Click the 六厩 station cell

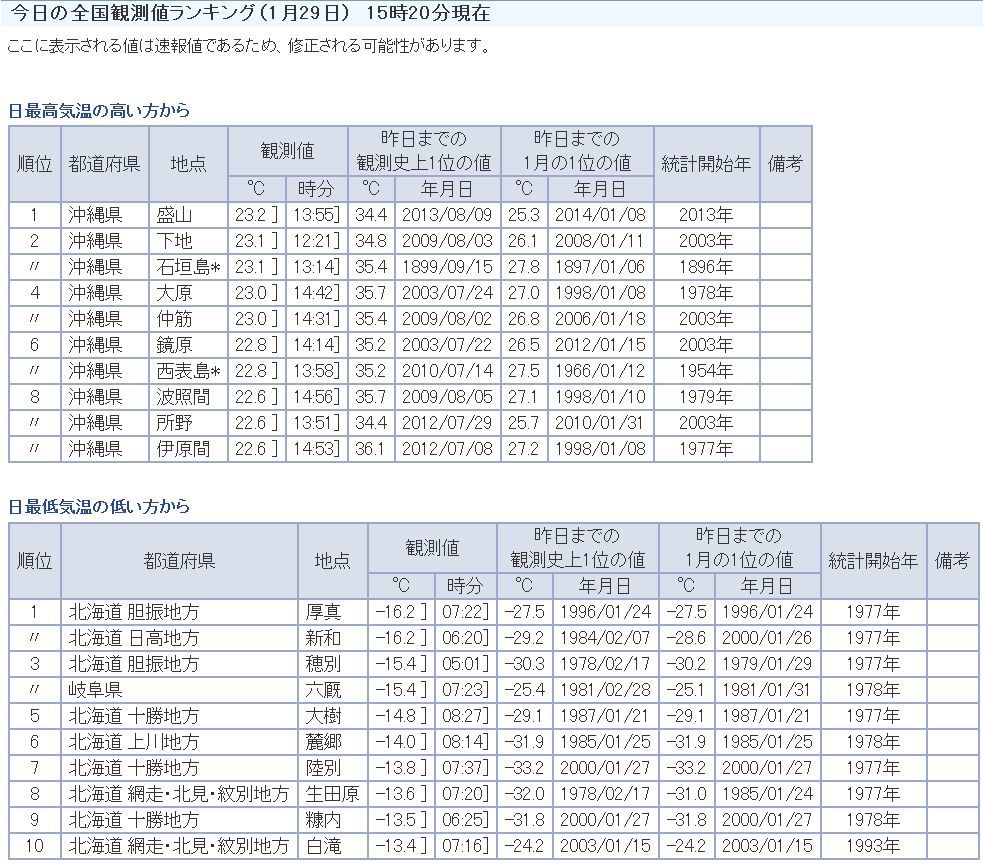pos(323,690)
